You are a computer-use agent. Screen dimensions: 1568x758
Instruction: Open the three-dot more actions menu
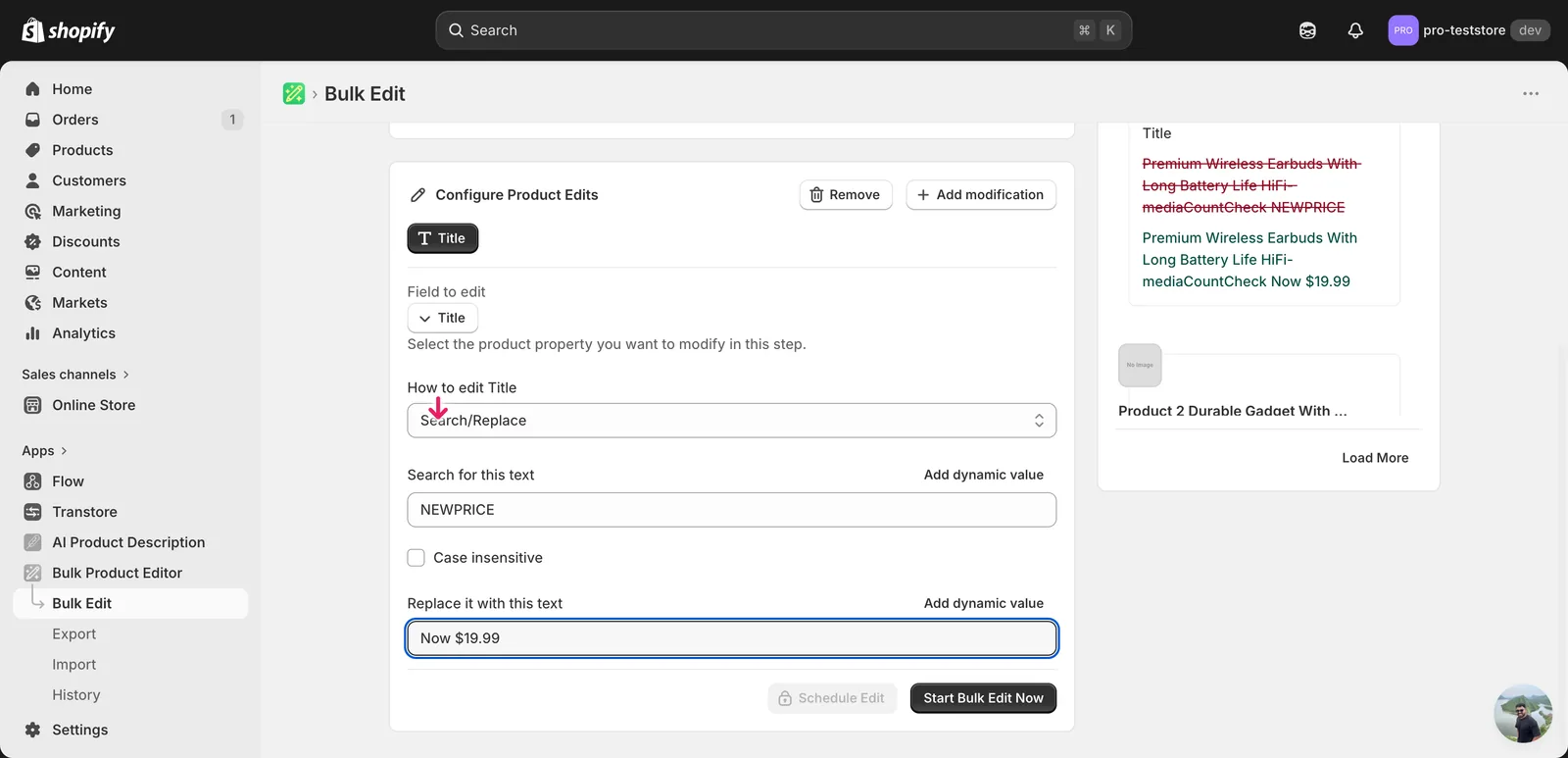click(x=1531, y=94)
